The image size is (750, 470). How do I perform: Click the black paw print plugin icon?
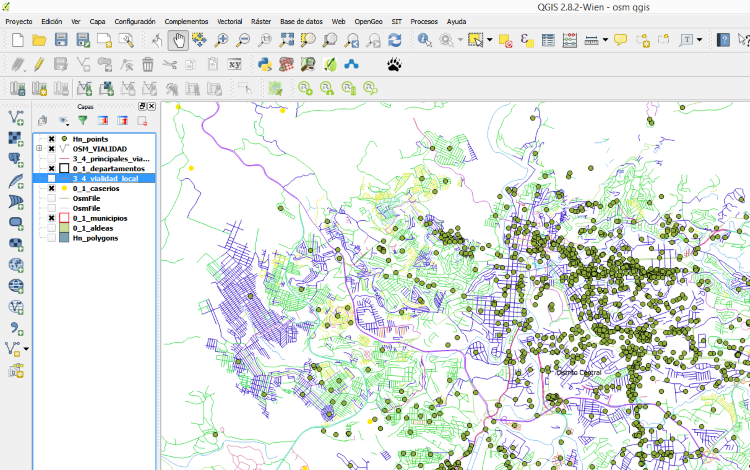click(x=395, y=64)
